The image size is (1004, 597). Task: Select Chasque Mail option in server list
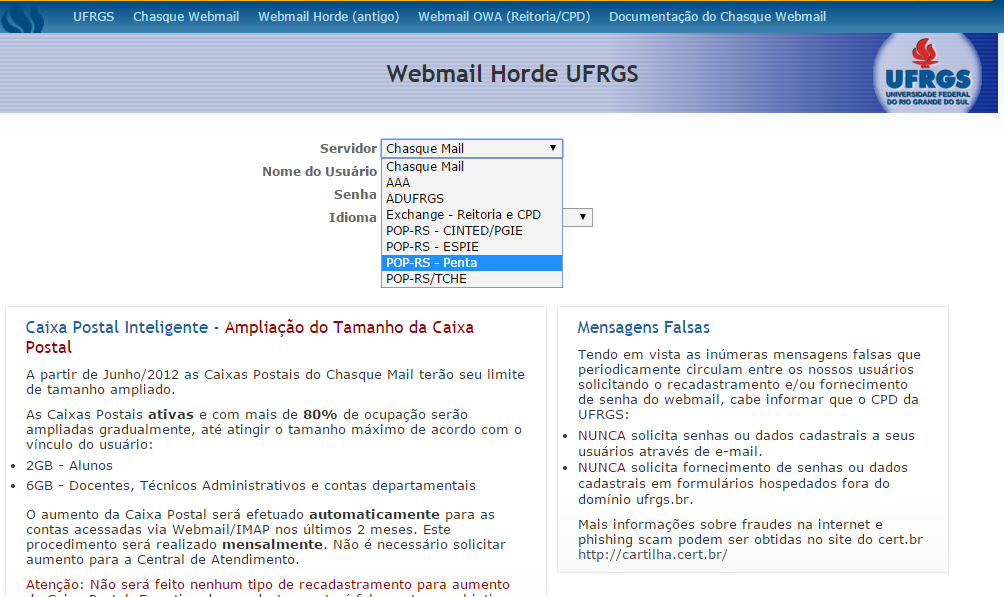pyautogui.click(x=472, y=167)
